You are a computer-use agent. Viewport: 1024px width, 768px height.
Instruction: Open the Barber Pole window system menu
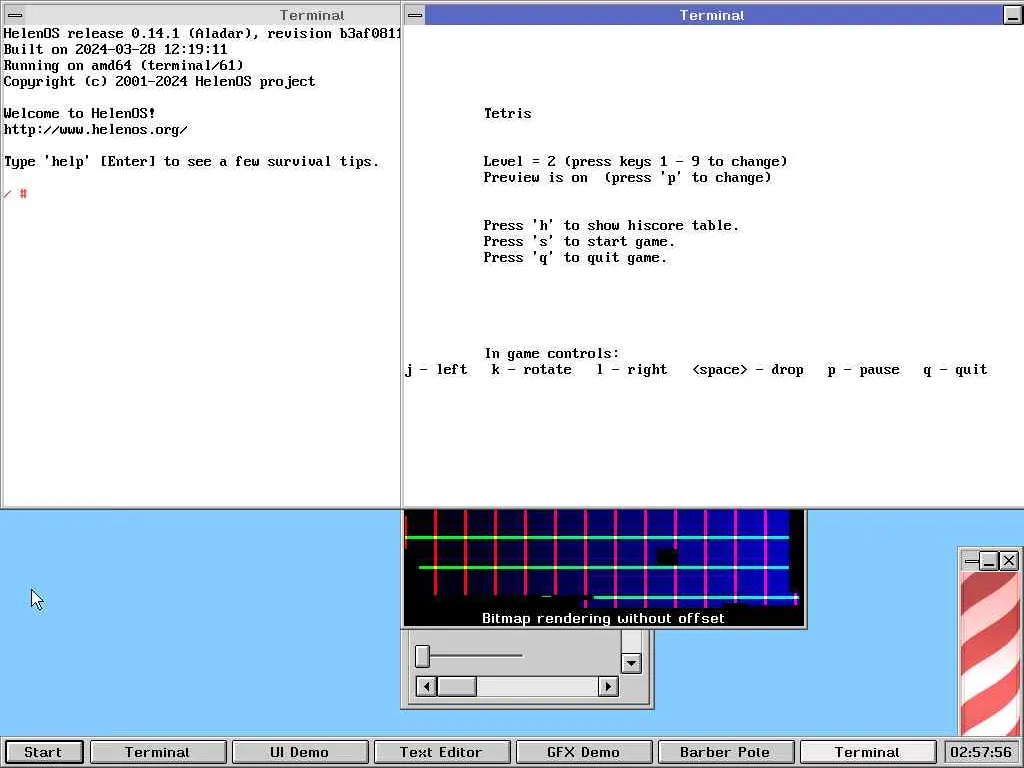tap(970, 560)
